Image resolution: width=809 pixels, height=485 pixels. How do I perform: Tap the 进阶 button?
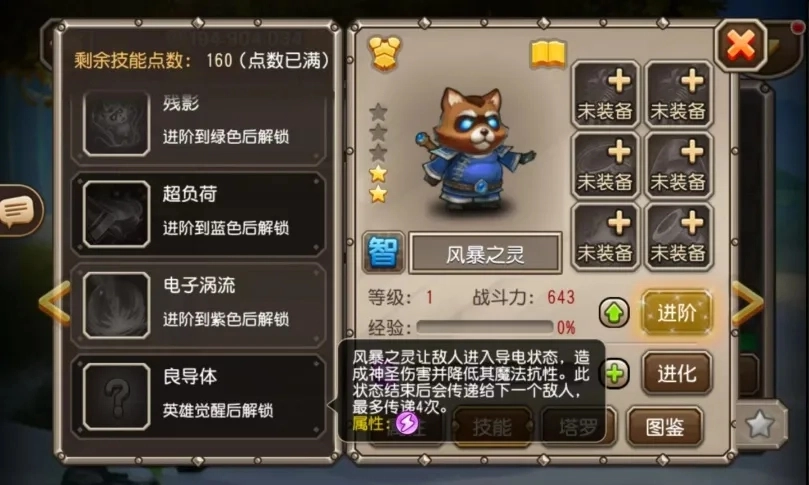677,313
